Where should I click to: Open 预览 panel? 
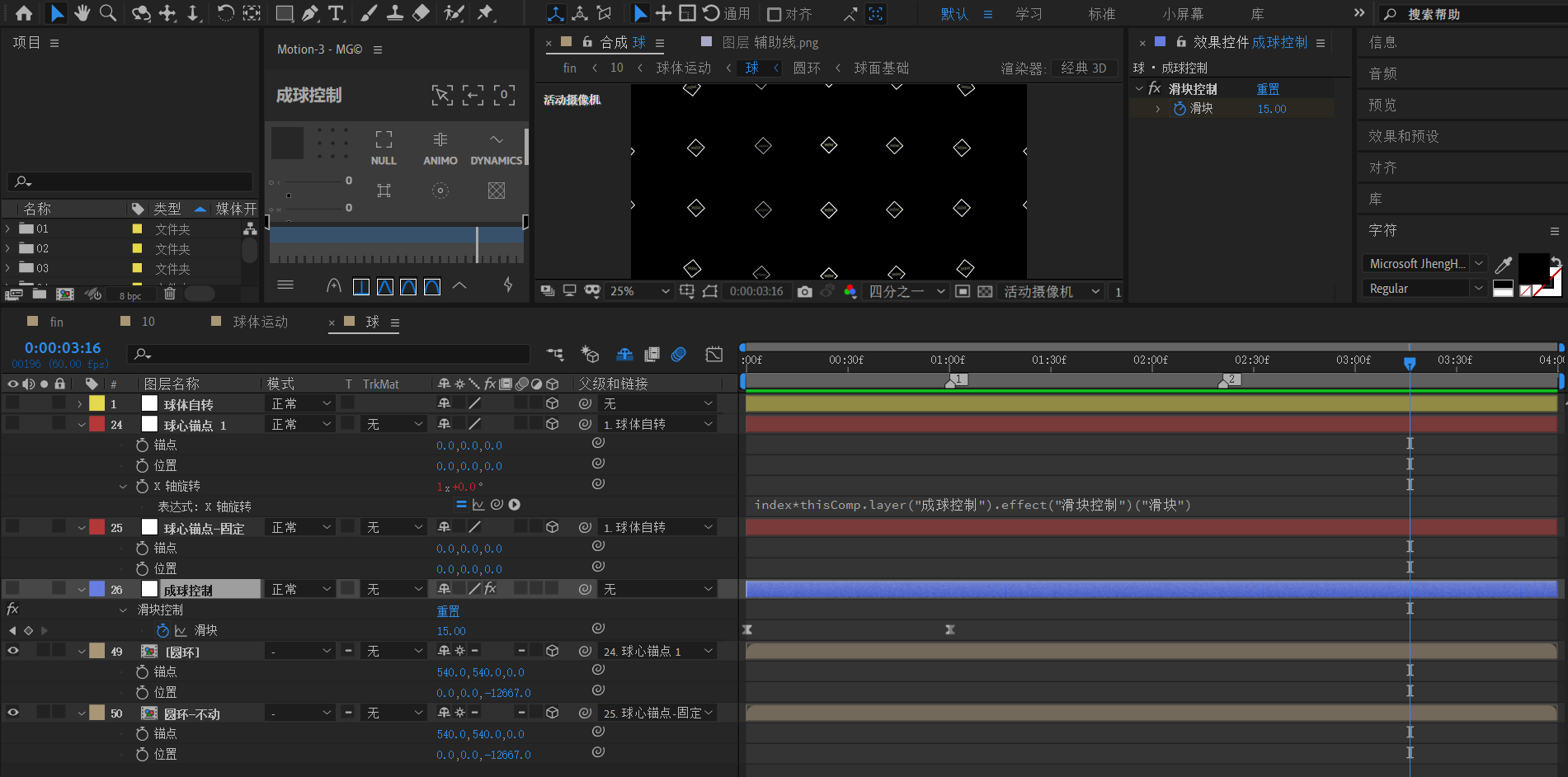(x=1383, y=105)
